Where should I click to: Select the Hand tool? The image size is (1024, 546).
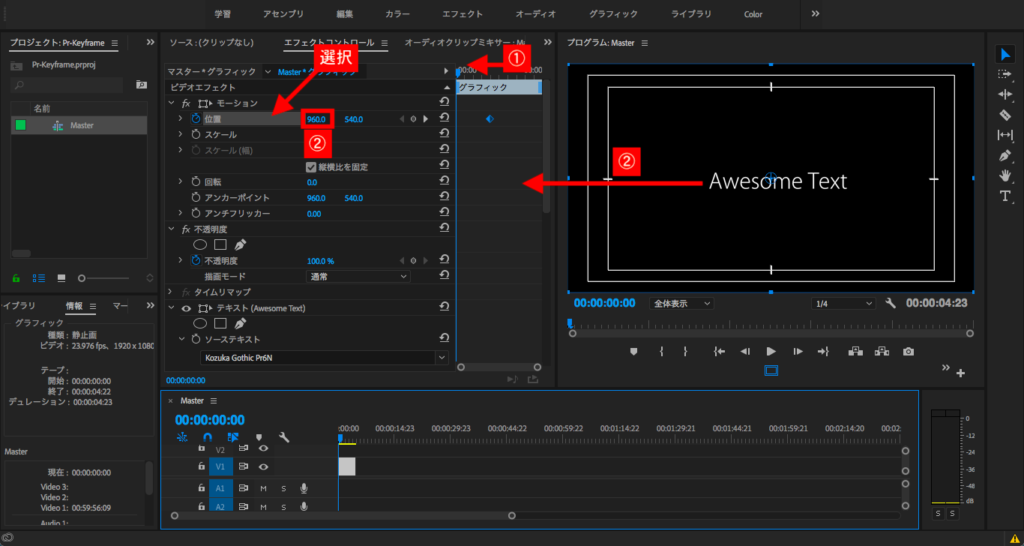tap(1005, 176)
